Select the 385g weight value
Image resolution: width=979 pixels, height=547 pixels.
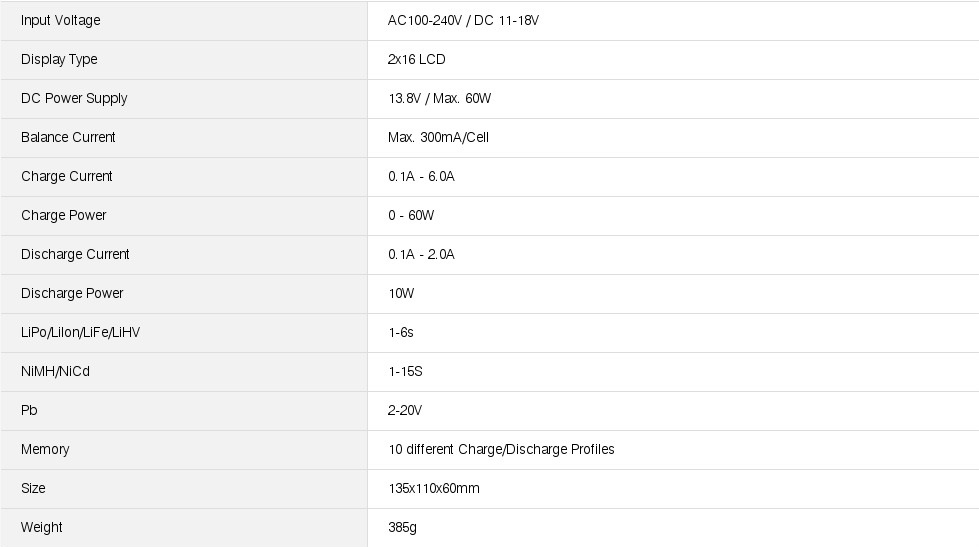click(402, 527)
